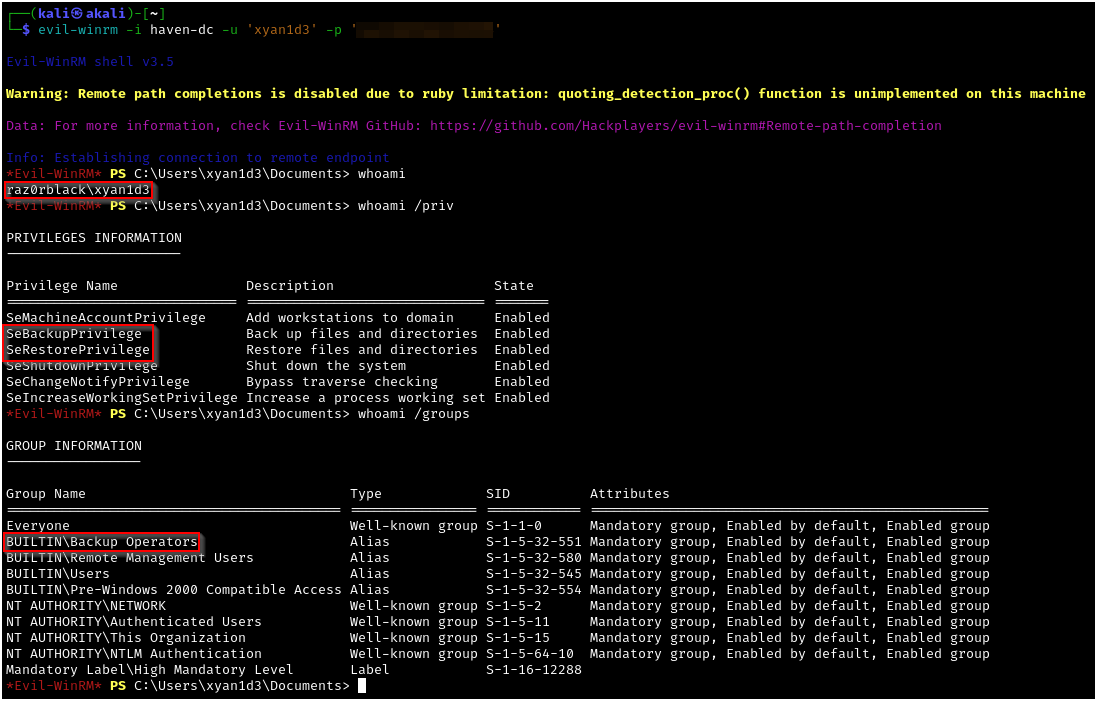This screenshot has width=1097, height=701.
Task: Click the Mandatory Label\High Mandatory Level row
Action: (149, 670)
